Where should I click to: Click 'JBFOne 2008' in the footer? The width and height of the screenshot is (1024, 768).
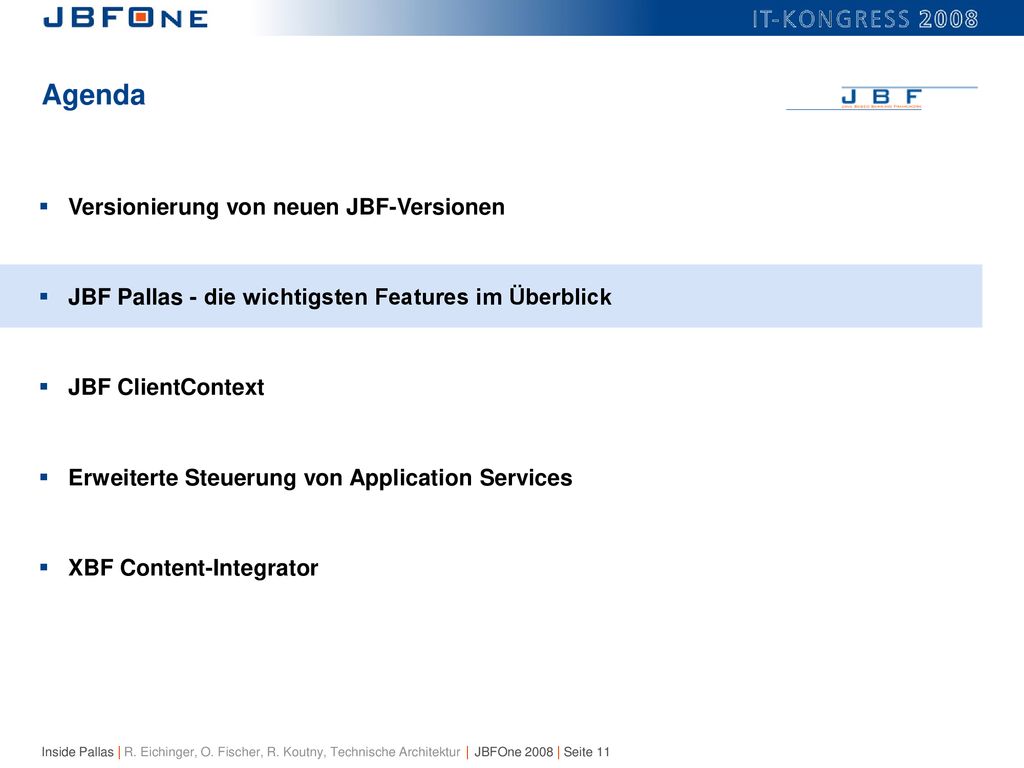click(513, 752)
